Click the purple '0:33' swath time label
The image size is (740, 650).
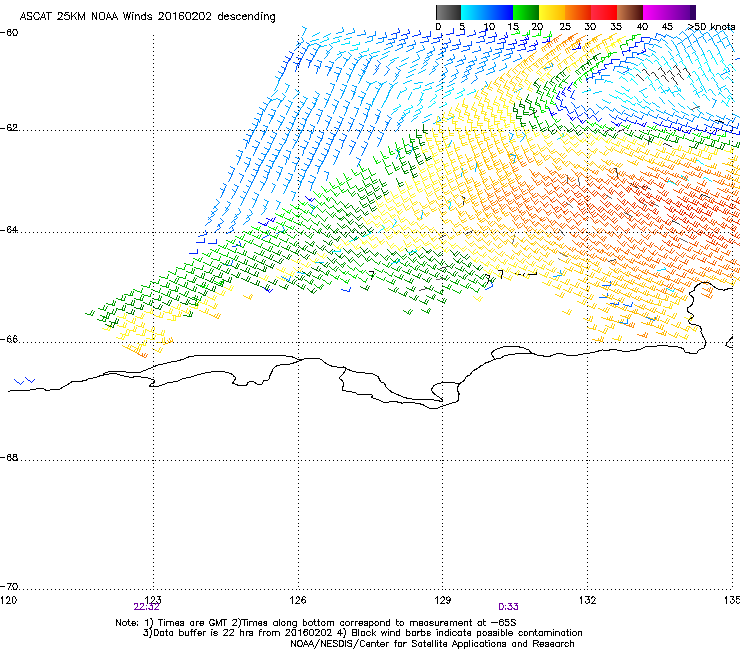click(x=508, y=607)
